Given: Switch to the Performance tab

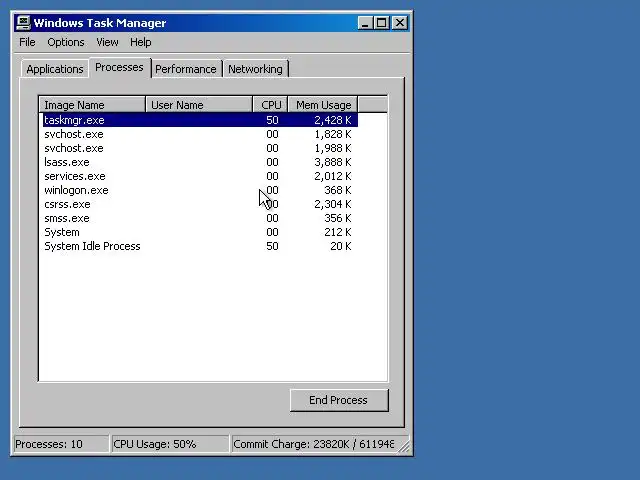Looking at the screenshot, I should [186, 69].
